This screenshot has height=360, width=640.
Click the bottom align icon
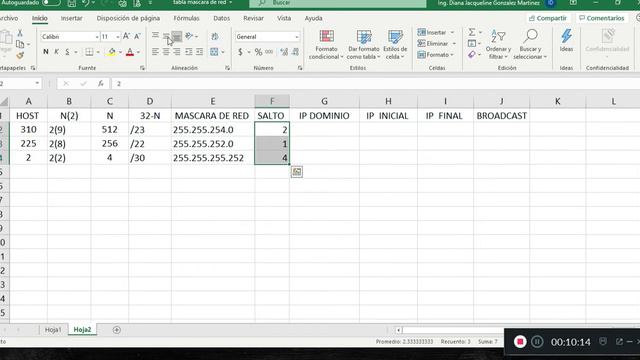click(177, 36)
